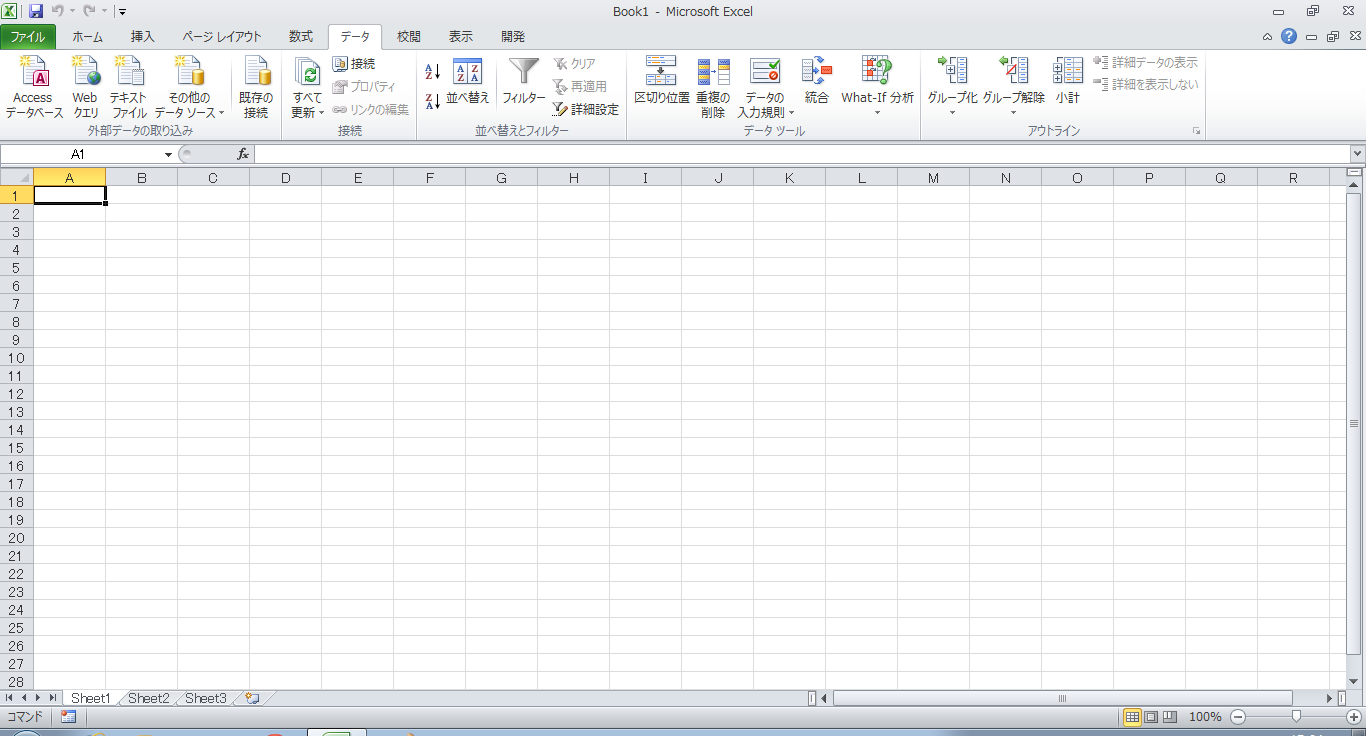The image size is (1366, 736).
Task: Click Remove Duplicates (重複の削除) icon
Action: (x=713, y=73)
